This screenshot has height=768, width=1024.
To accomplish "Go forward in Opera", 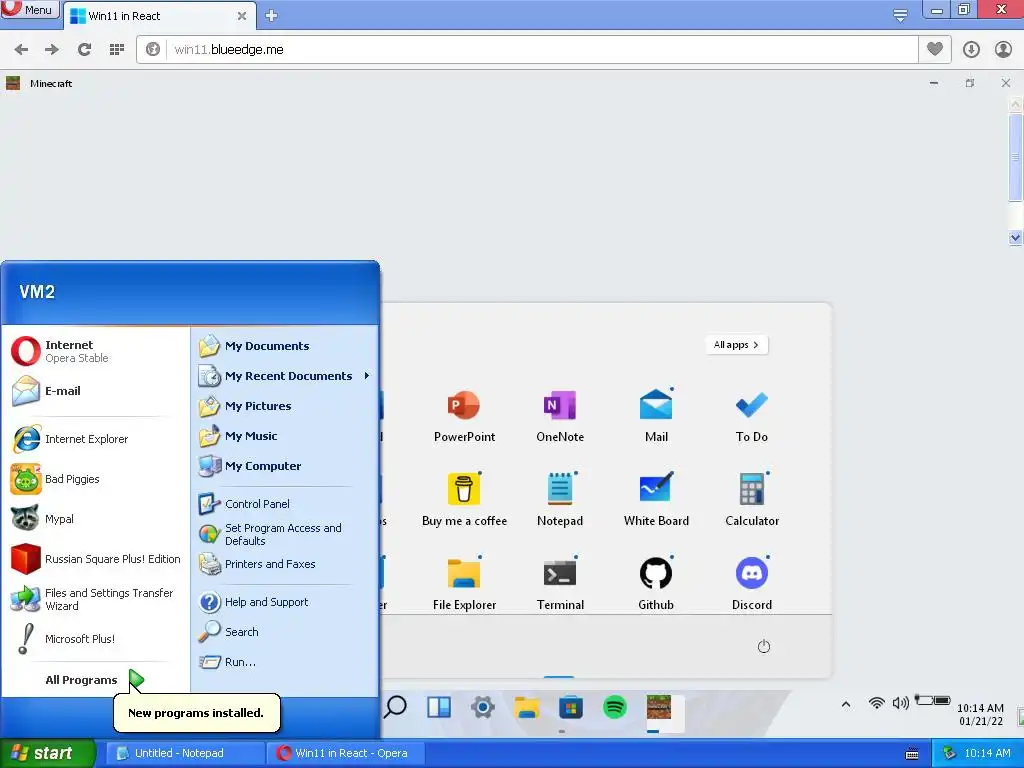I will [x=52, y=49].
